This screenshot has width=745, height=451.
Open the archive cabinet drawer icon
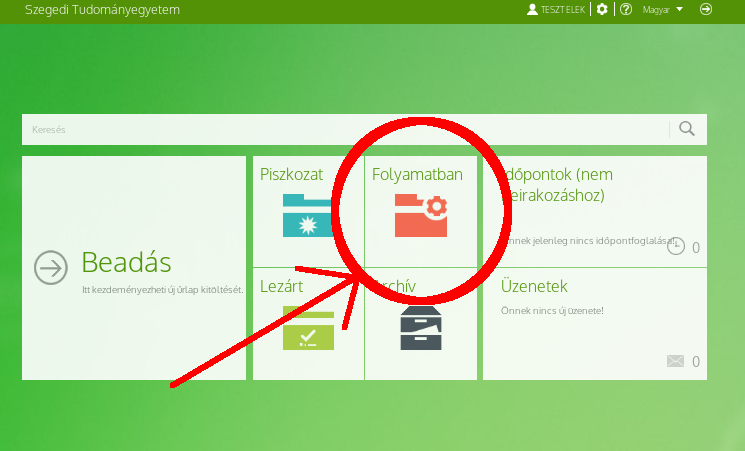tap(421, 328)
